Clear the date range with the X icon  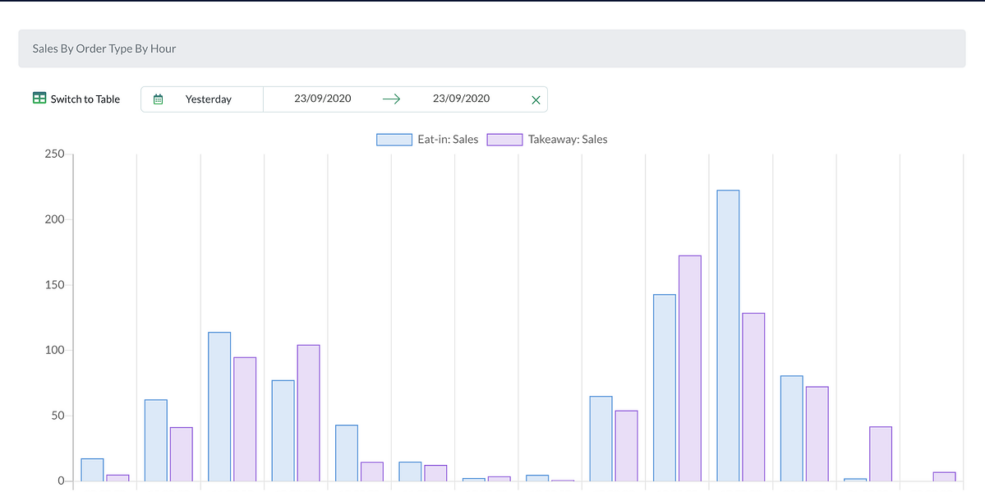click(535, 100)
